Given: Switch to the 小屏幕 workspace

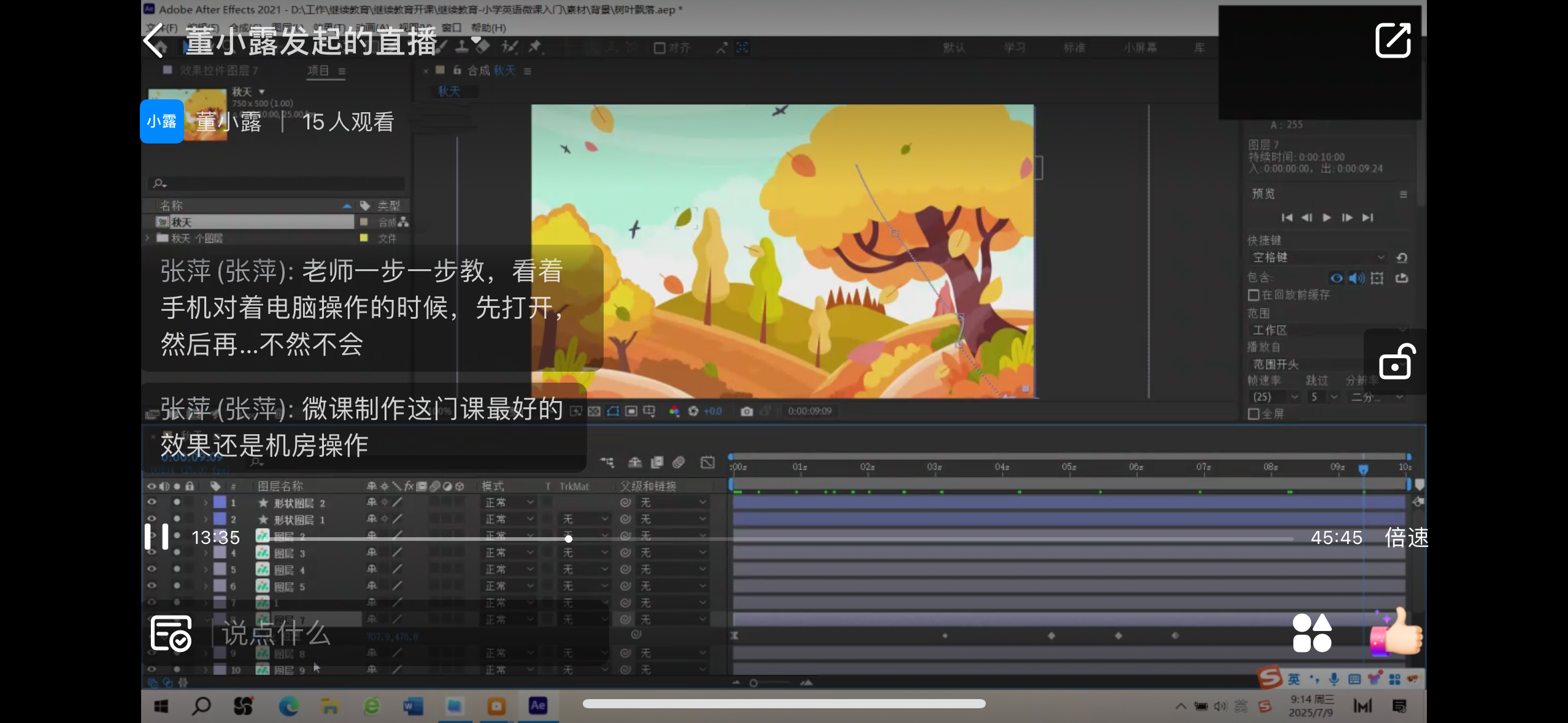Looking at the screenshot, I should coord(1140,48).
